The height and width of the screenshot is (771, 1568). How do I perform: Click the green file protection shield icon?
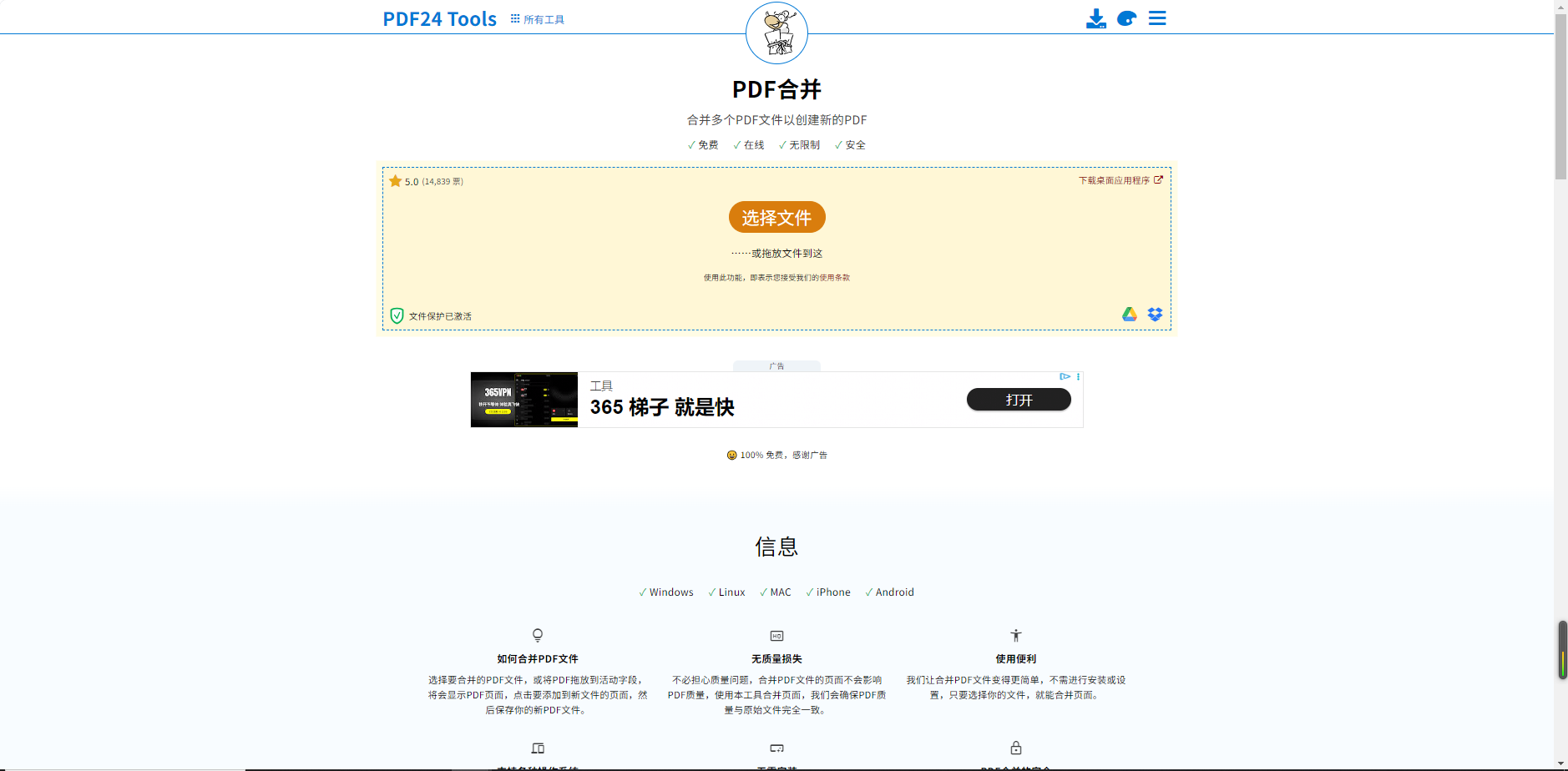(x=397, y=315)
